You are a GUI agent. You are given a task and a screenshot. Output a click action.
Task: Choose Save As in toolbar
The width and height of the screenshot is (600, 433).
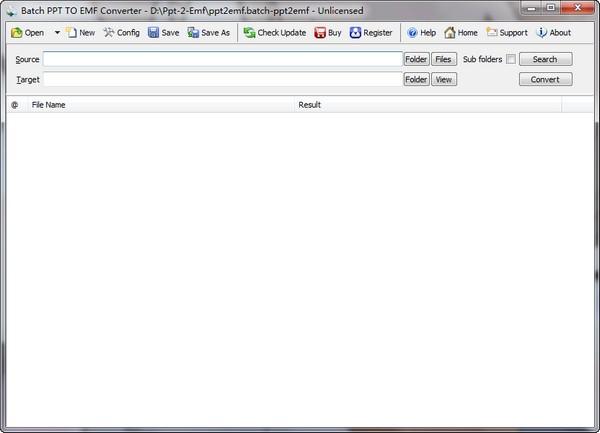pyautogui.click(x=209, y=33)
